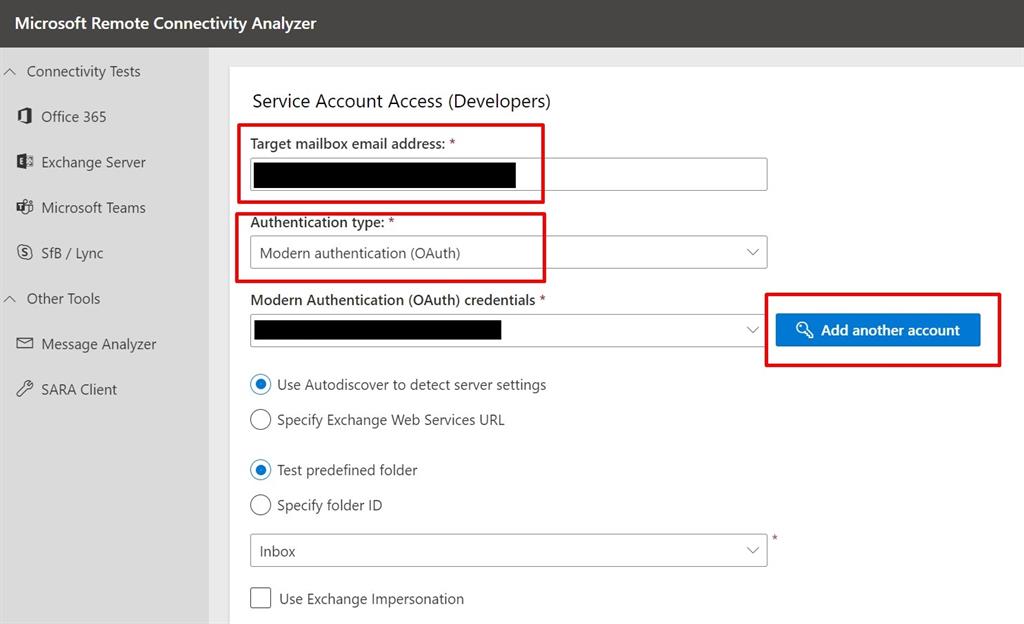Screen dimensions: 1024x624
Task: Collapse the Other Tools section
Action: [x=11, y=299]
